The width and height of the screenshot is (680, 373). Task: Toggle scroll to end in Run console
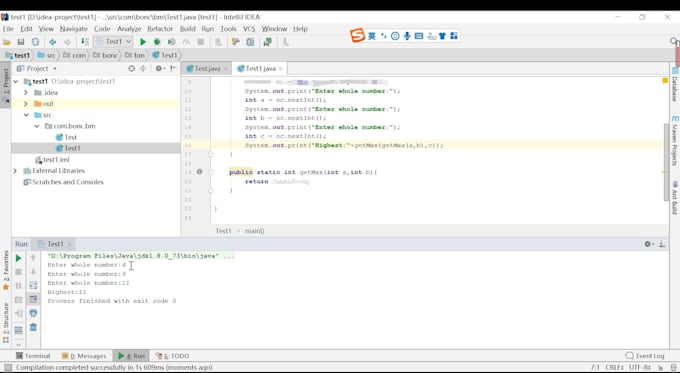pyautogui.click(x=33, y=299)
